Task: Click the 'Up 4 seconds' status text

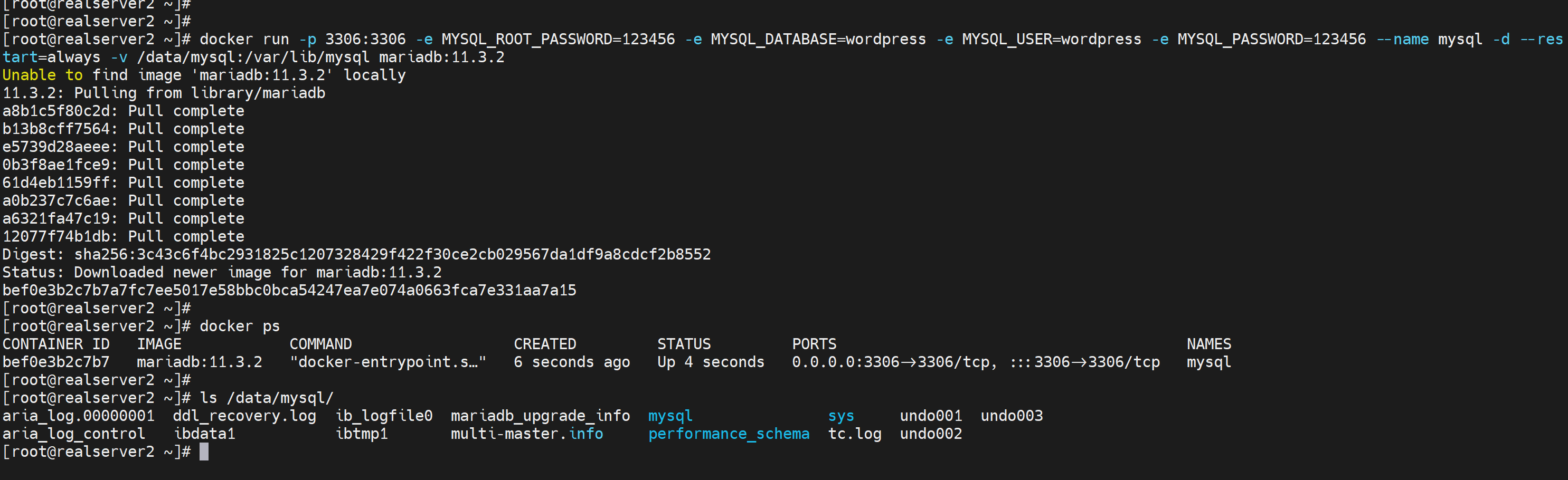Action: [x=710, y=362]
